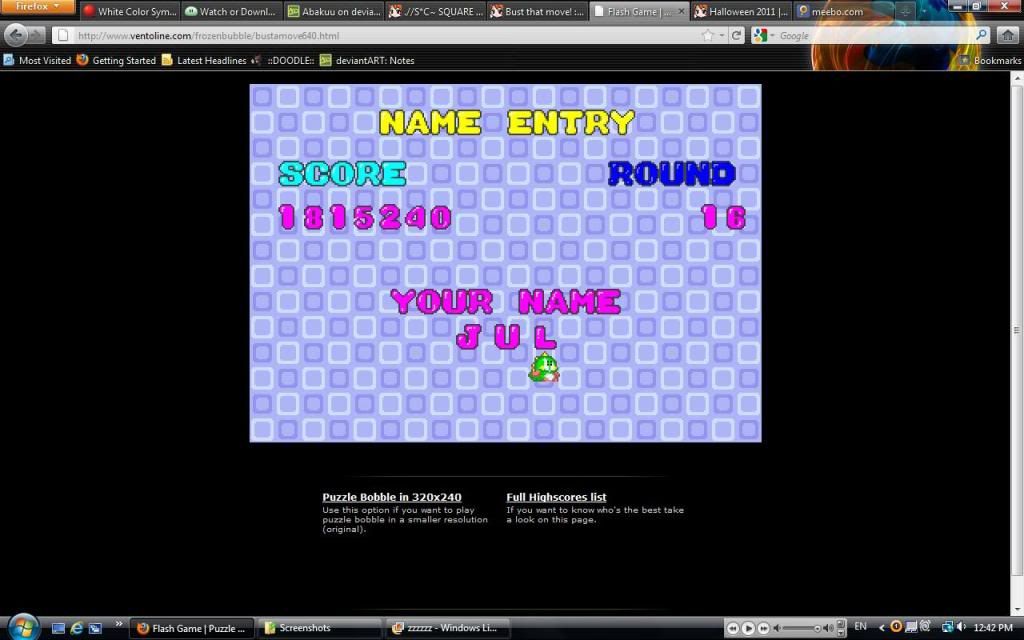
Task: Go to the home page with house icon
Action: pyautogui.click(x=1008, y=35)
